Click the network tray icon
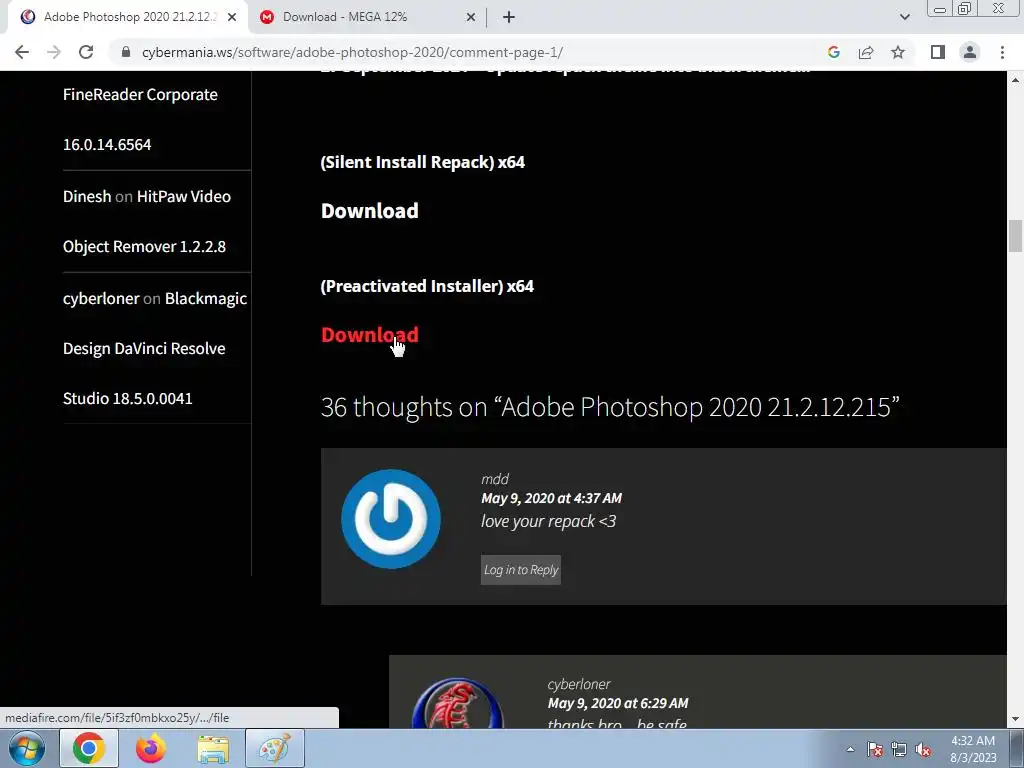The width and height of the screenshot is (1024, 768). click(x=899, y=750)
